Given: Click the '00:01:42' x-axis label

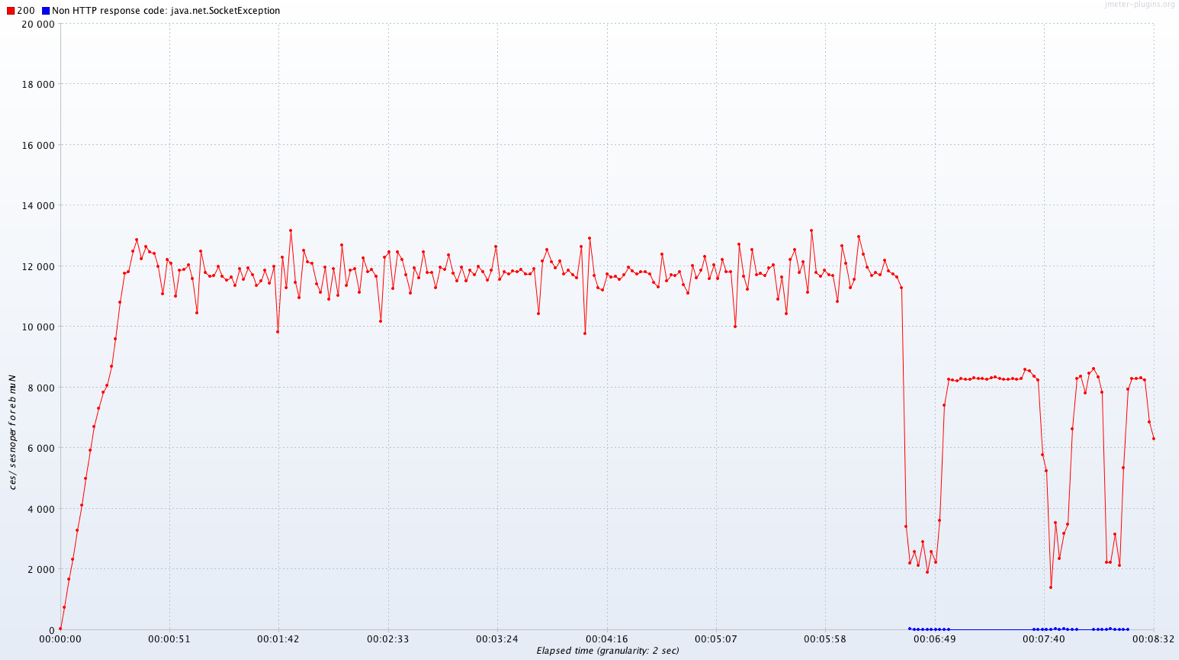Looking at the screenshot, I should click(278, 640).
